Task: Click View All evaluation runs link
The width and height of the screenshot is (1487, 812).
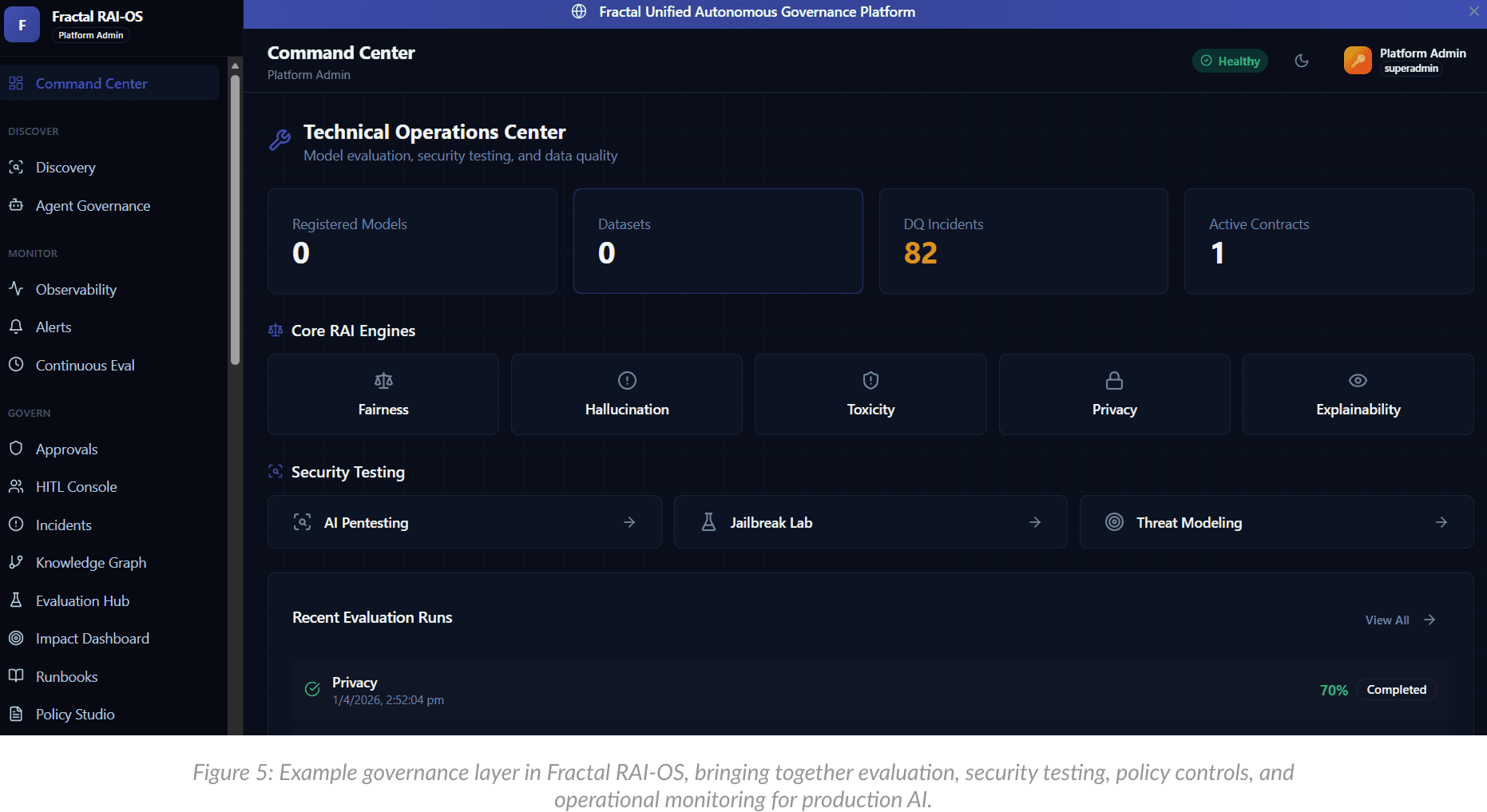Action: pos(1400,620)
